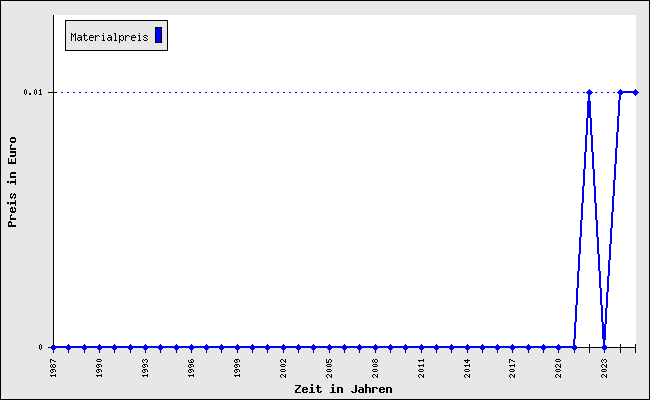Select the 2023 data point at zero
This screenshot has height=400, width=650.
(x=605, y=347)
